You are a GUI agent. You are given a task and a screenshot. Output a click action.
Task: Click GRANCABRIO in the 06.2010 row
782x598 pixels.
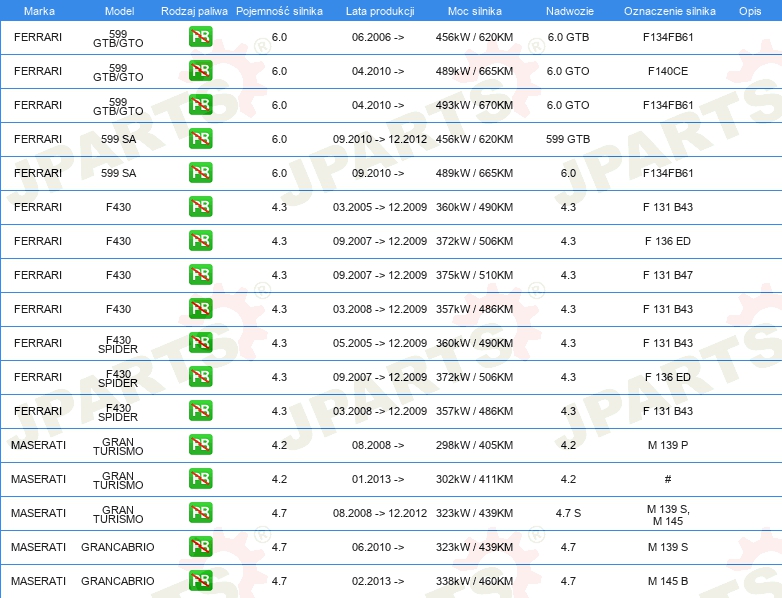coord(118,547)
